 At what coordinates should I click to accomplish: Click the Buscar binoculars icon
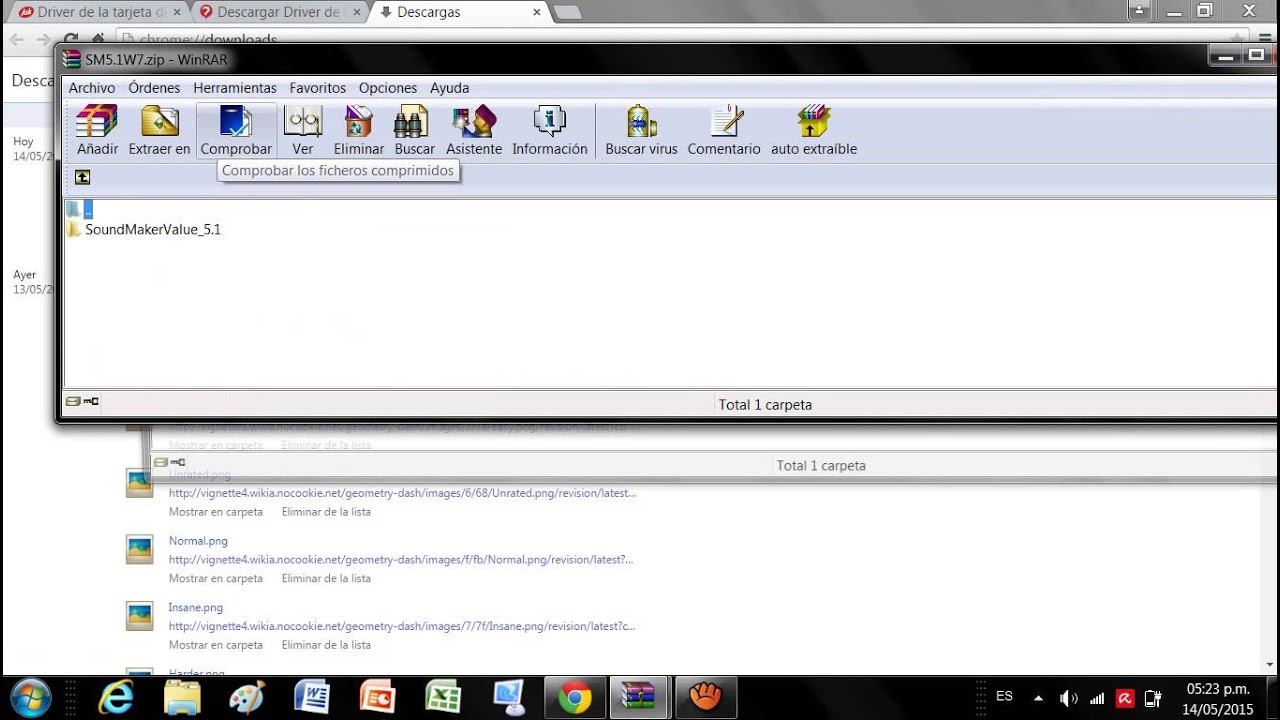click(x=414, y=130)
